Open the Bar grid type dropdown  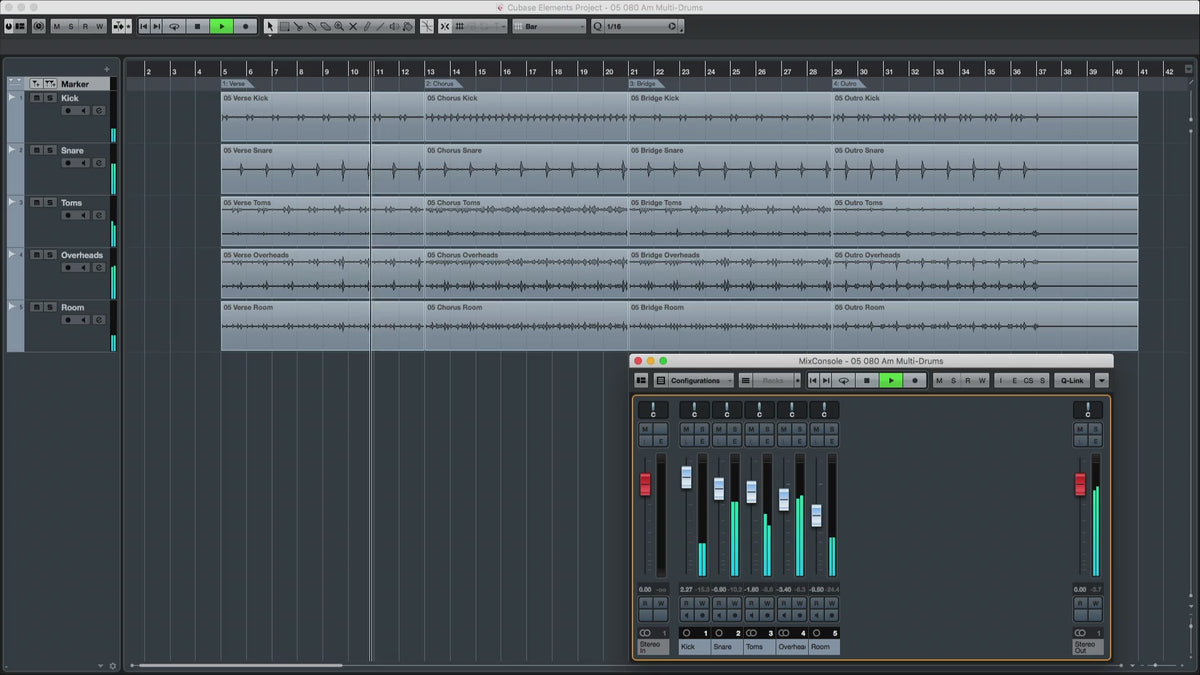point(549,26)
